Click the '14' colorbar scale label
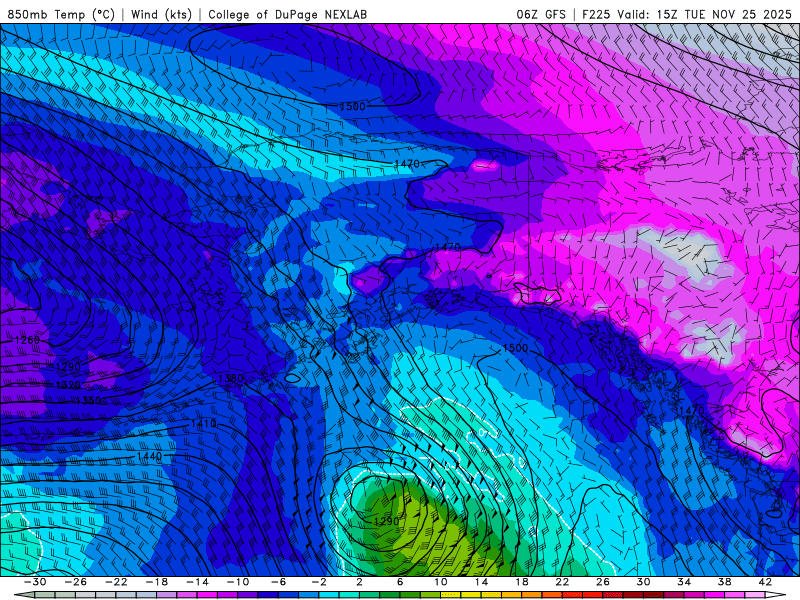 pyautogui.click(x=481, y=582)
